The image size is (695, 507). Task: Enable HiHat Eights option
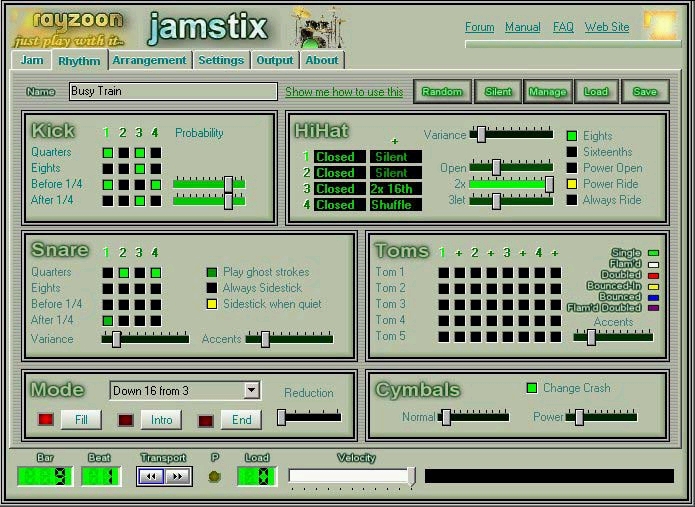coord(572,136)
